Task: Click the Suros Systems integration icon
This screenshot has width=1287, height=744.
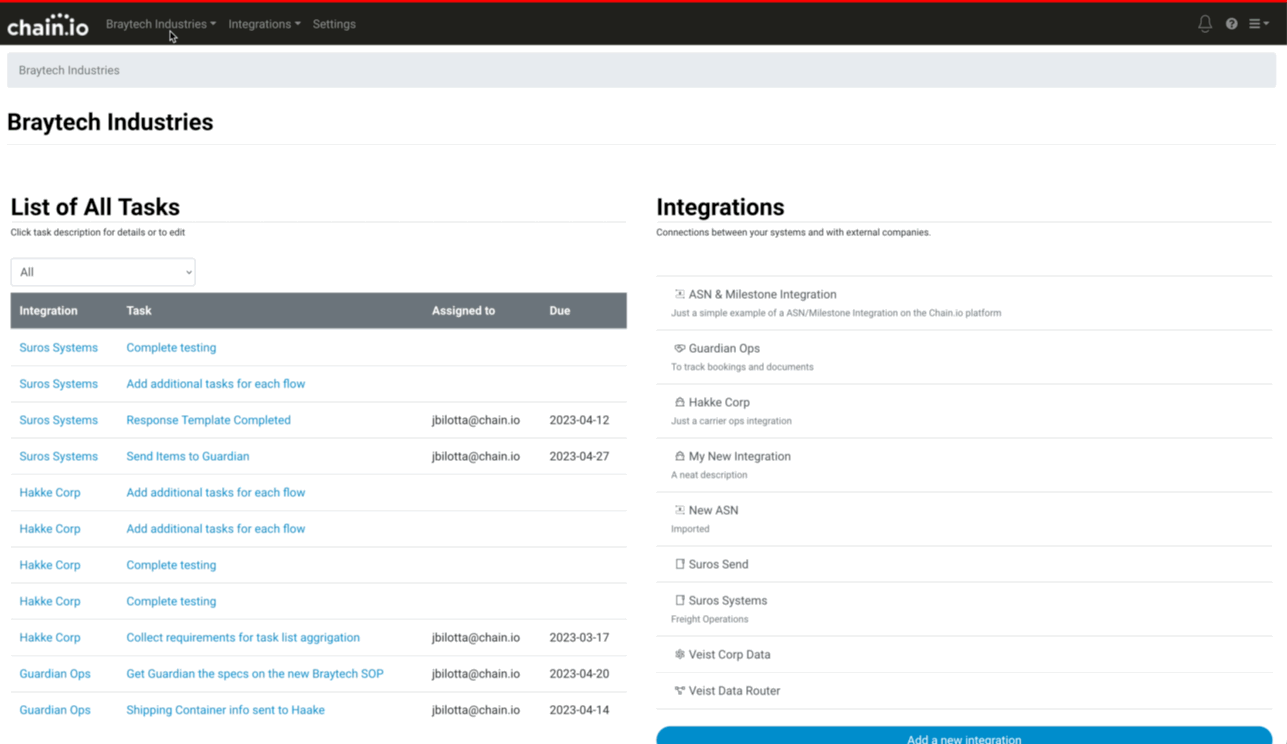Action: click(680, 600)
